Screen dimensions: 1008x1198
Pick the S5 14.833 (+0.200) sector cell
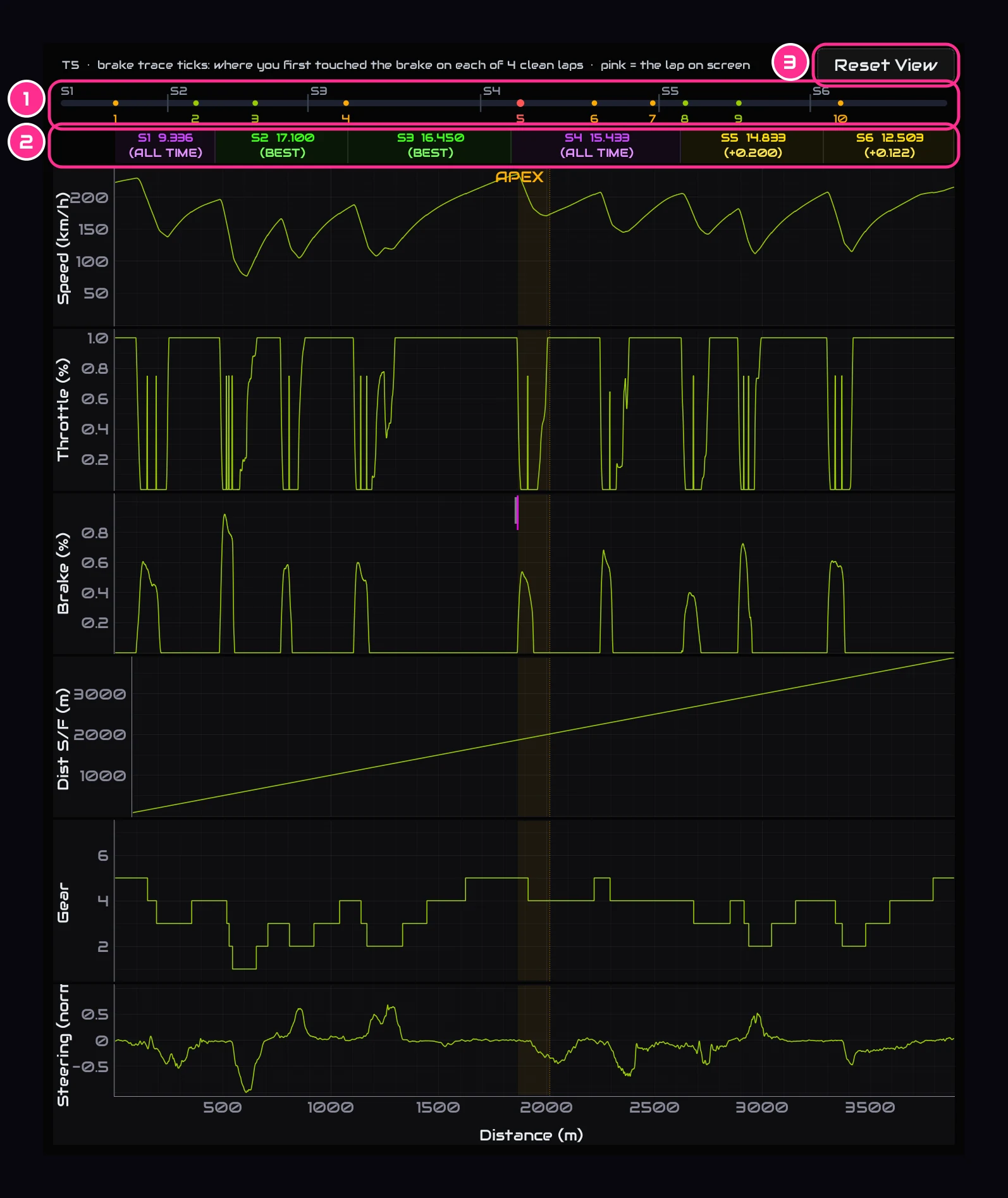(x=753, y=145)
